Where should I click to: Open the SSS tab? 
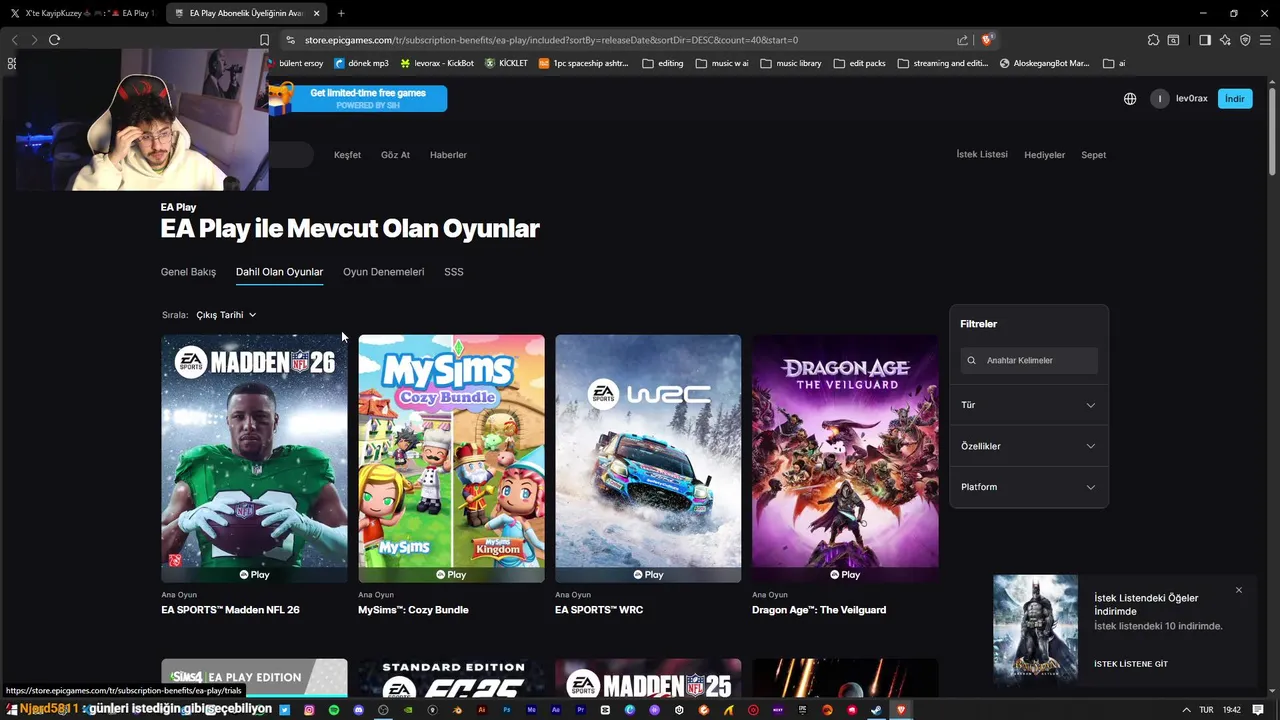click(x=454, y=272)
